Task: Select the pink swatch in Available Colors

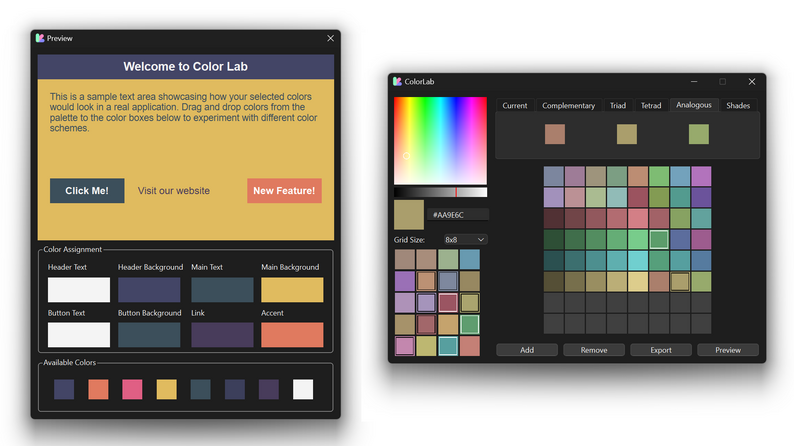Action: point(132,389)
